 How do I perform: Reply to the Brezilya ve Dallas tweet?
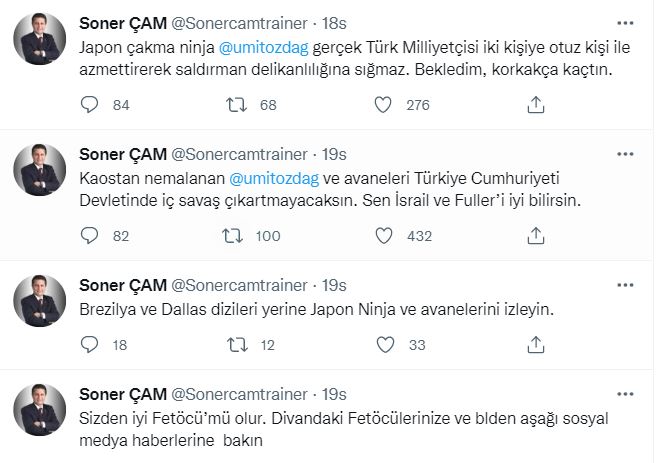(89, 345)
